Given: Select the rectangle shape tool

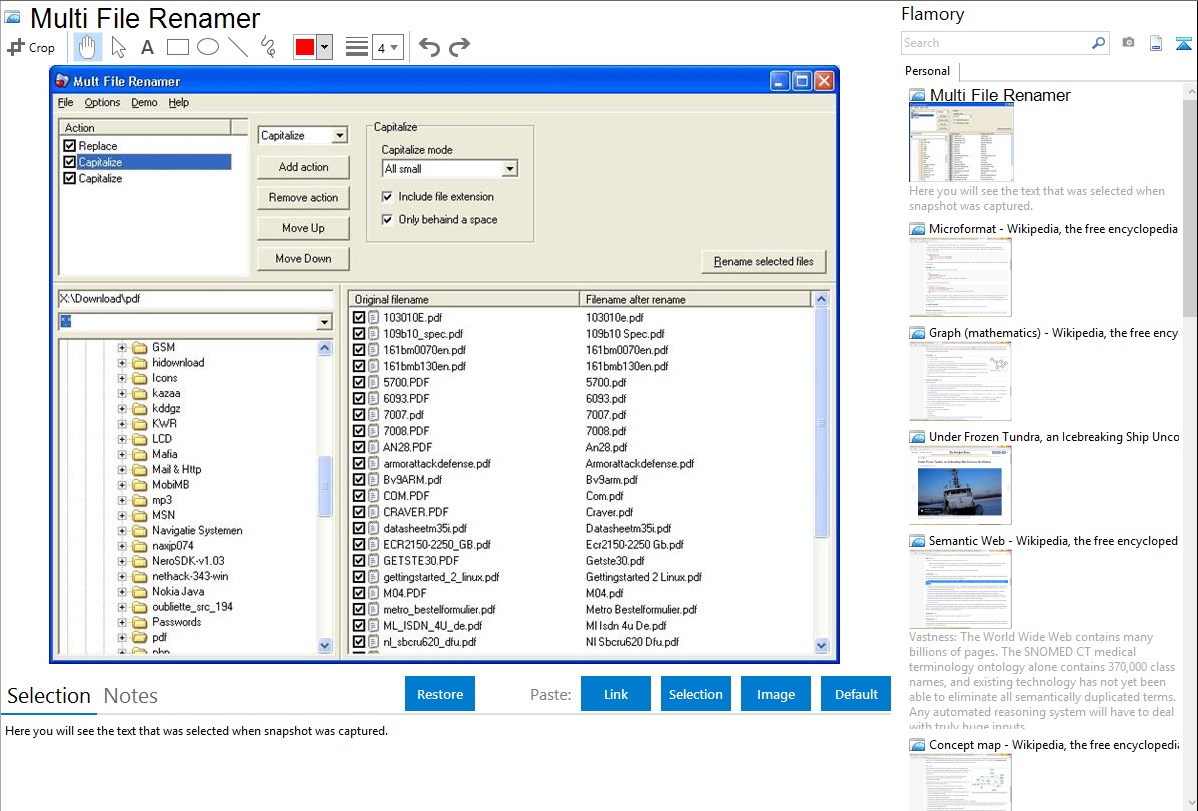Looking at the screenshot, I should click(x=177, y=47).
